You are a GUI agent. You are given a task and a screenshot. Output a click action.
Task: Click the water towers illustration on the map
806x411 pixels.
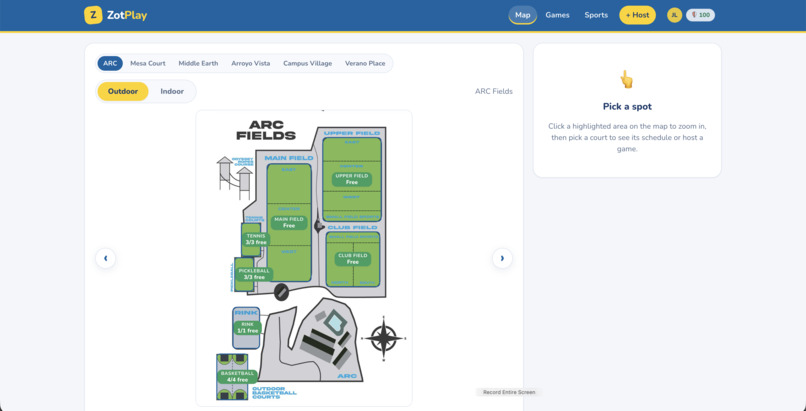tap(234, 178)
